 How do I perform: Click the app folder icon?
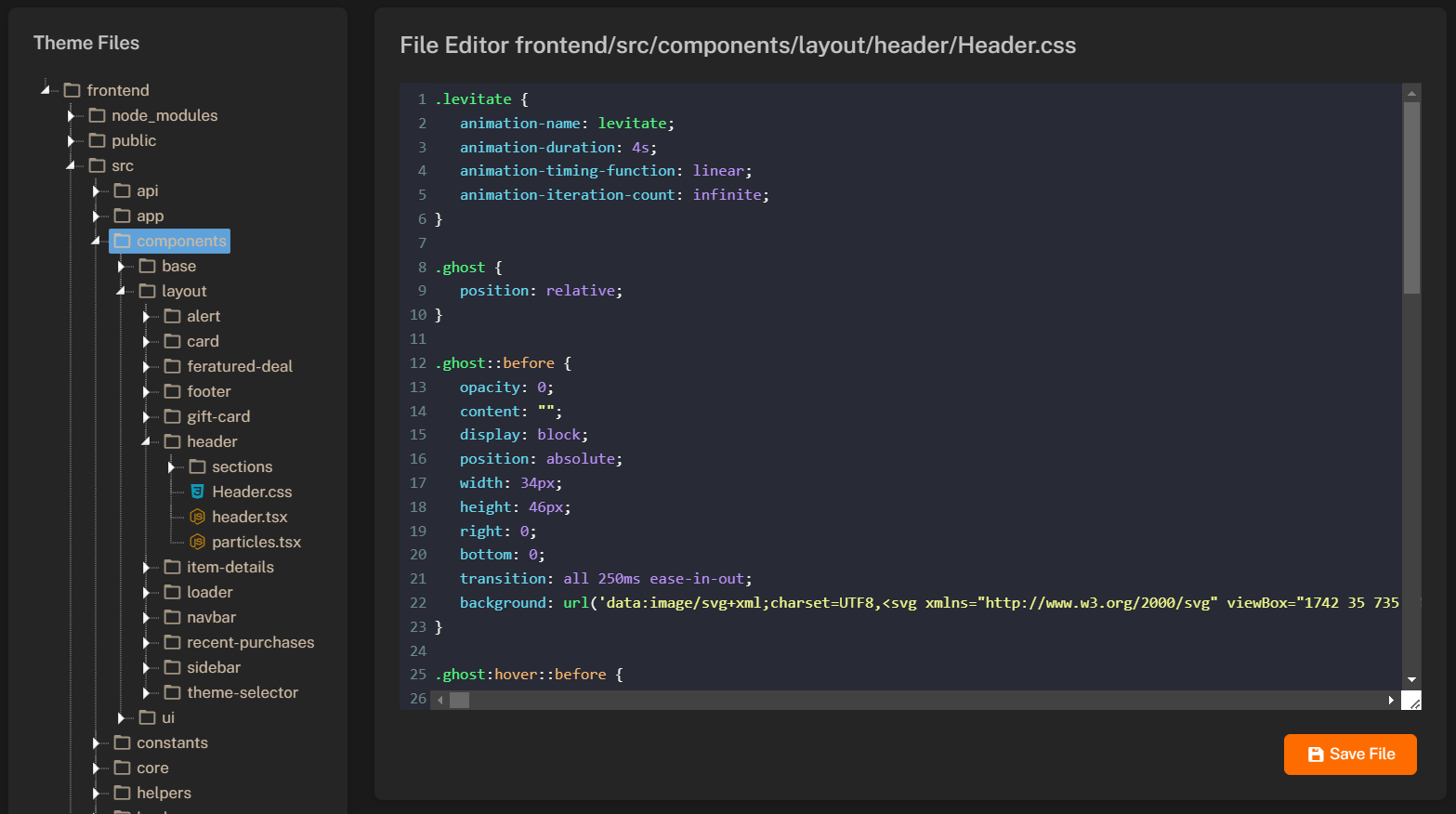pyautogui.click(x=122, y=216)
